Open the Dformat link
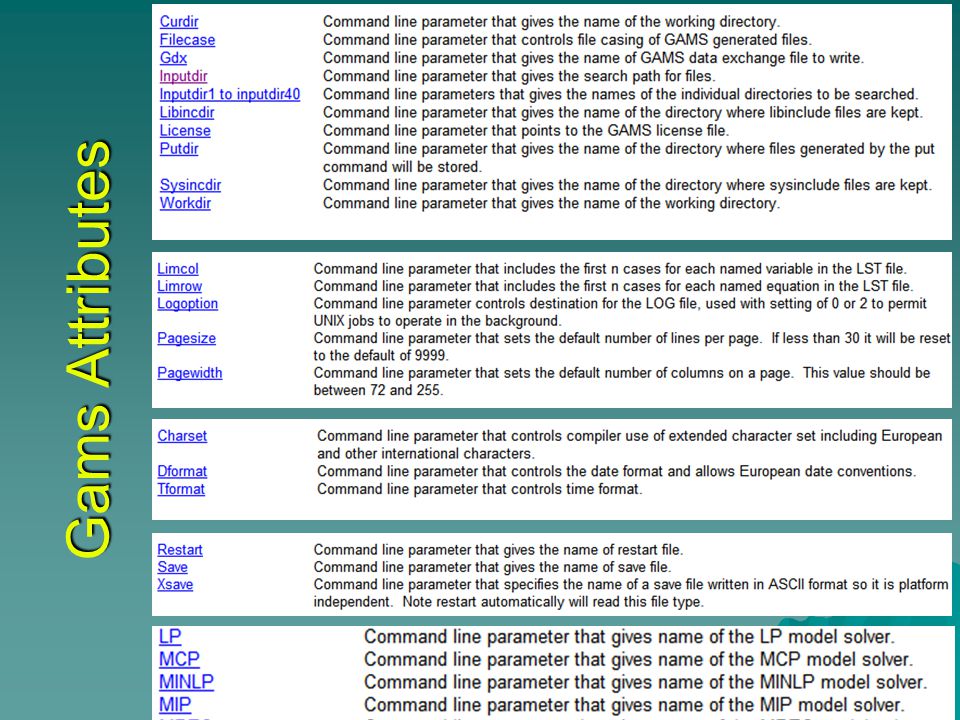Image resolution: width=960 pixels, height=720 pixels. [182, 471]
